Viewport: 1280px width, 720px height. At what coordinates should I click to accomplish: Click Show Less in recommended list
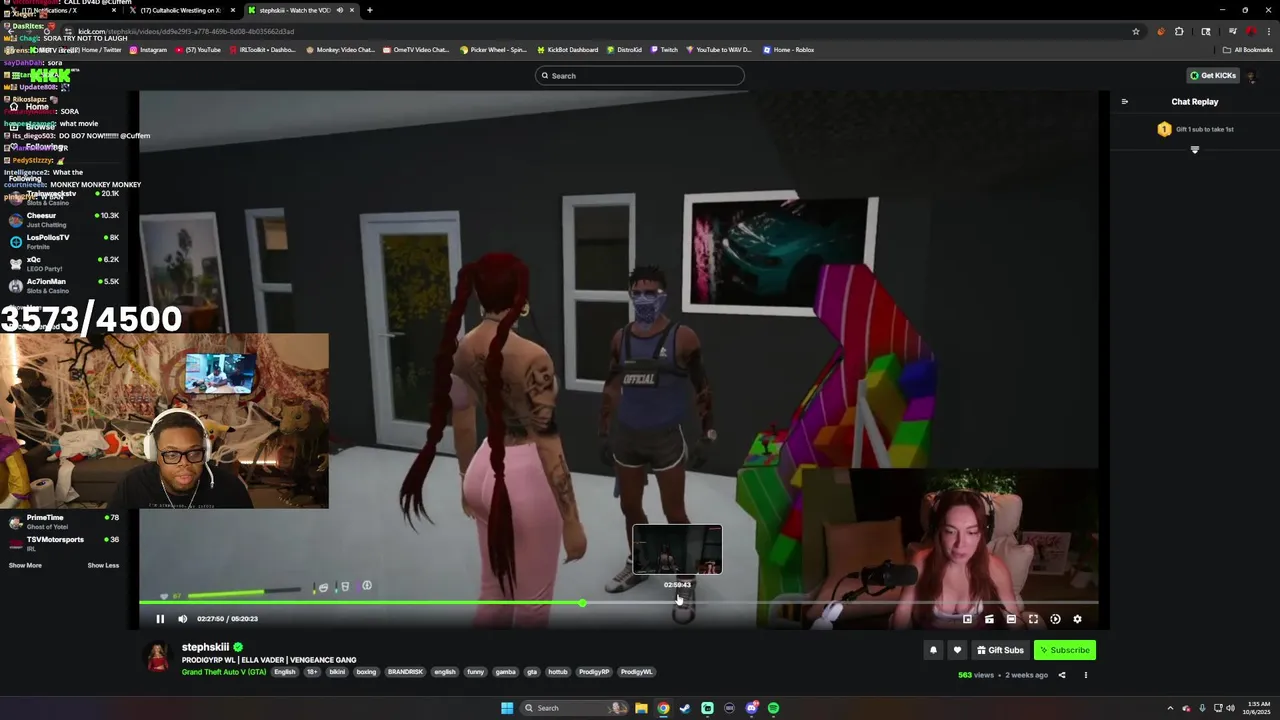tap(103, 566)
